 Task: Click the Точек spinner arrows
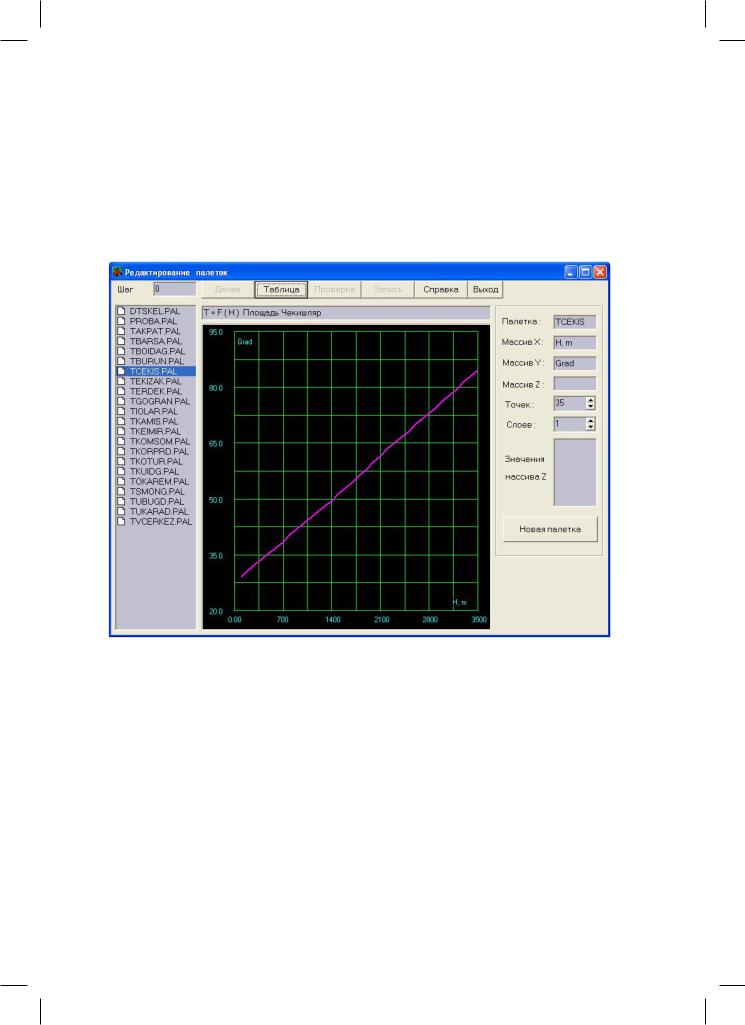591,403
